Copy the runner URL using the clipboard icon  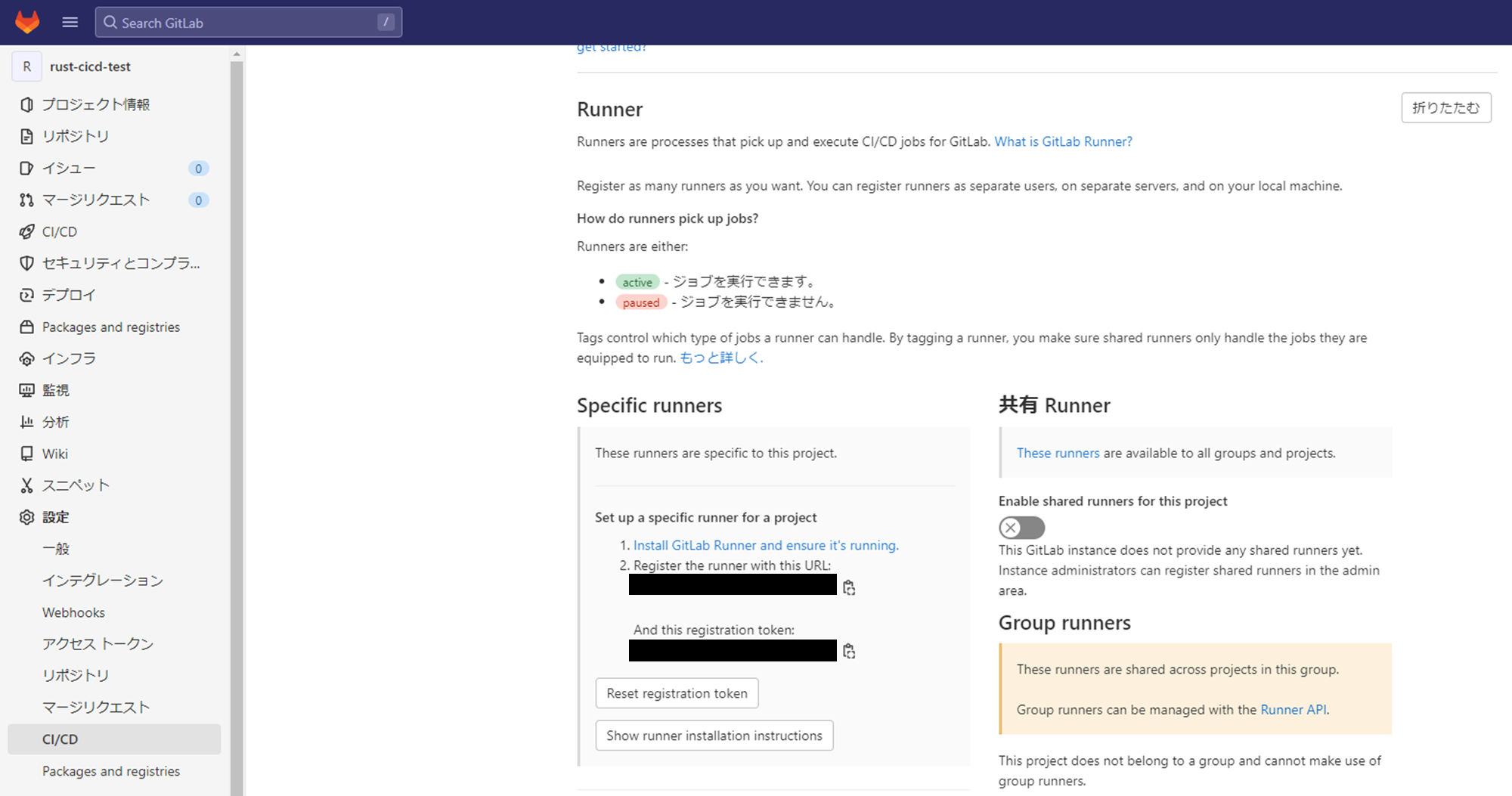click(x=848, y=587)
